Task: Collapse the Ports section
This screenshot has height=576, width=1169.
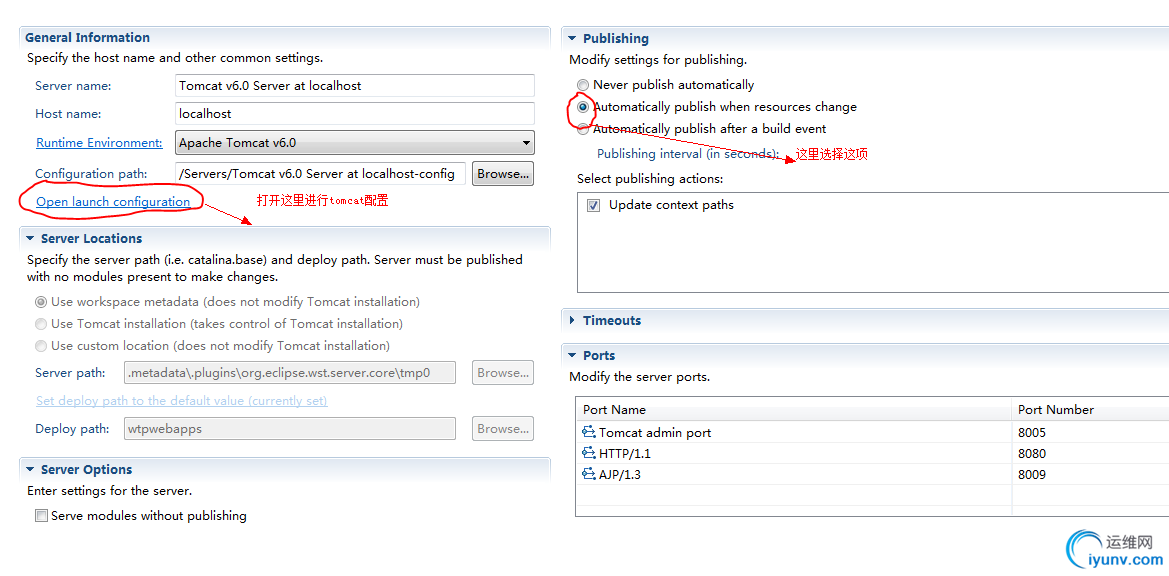Action: [x=573, y=355]
